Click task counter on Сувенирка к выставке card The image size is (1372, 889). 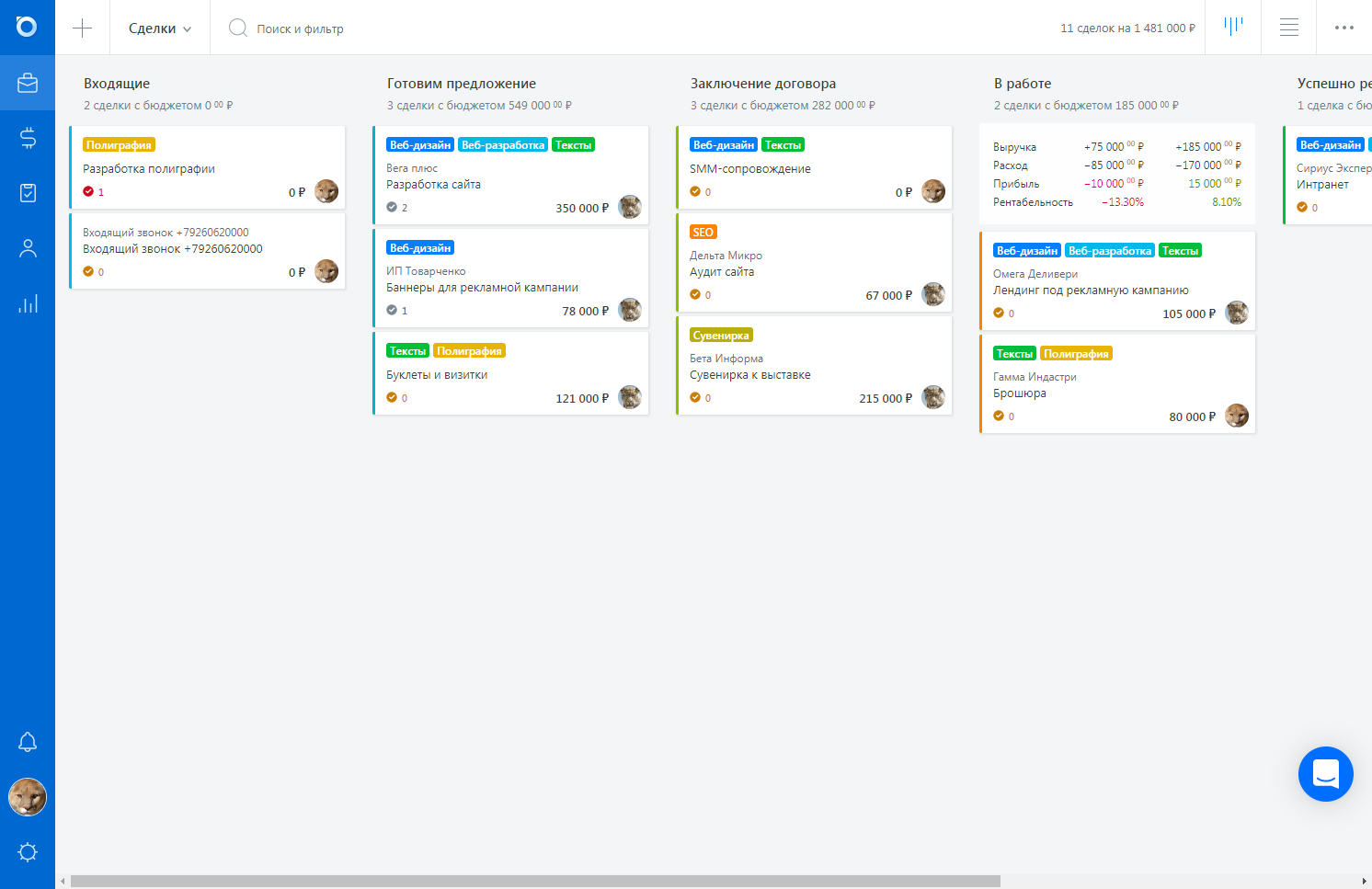700,398
